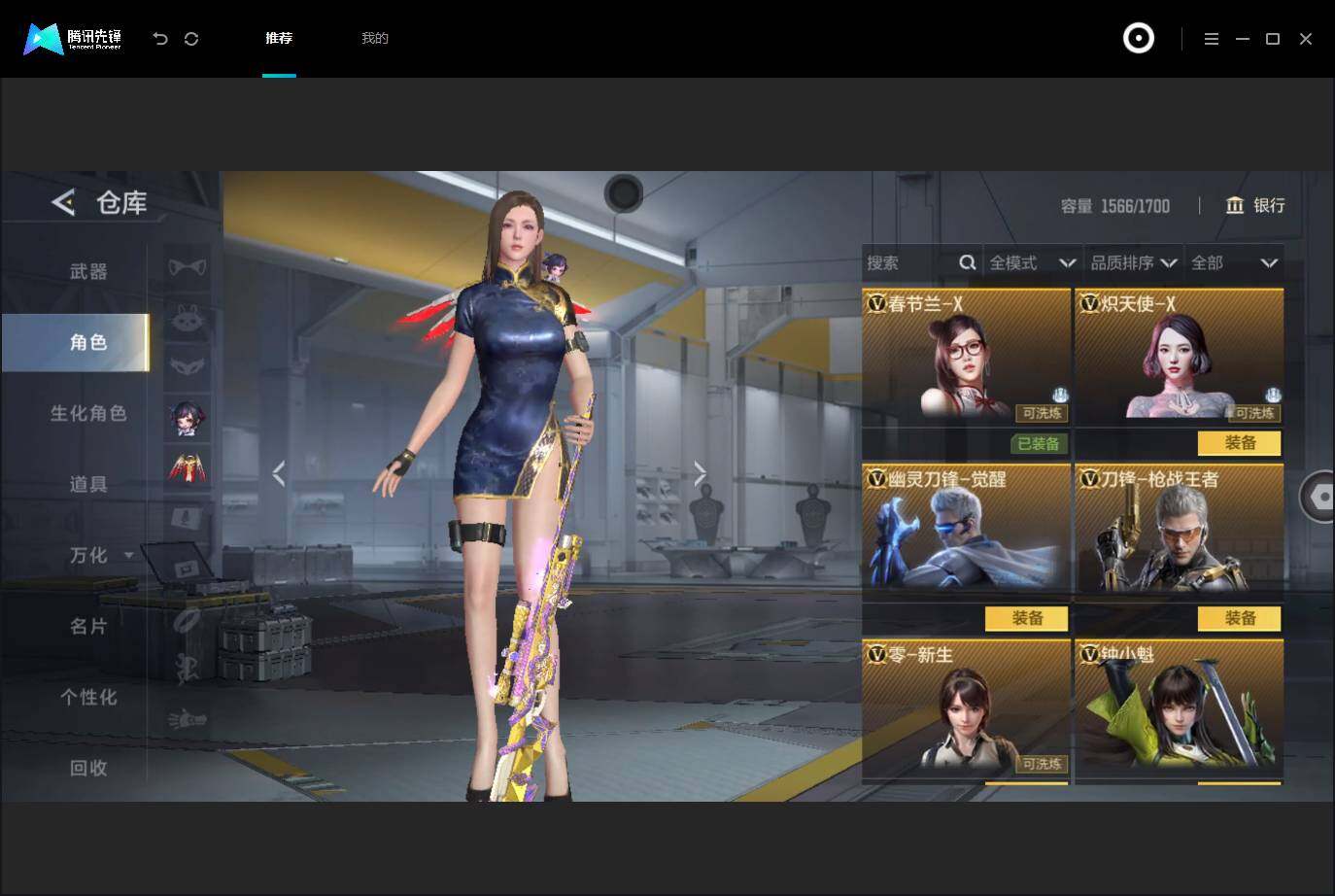The image size is (1335, 896).
Task: Click the V badge on 零-新生 card
Action: [876, 654]
